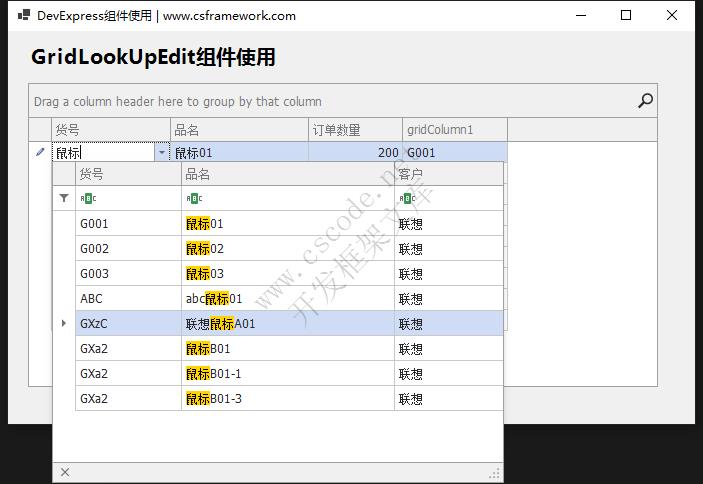
Task: Minimize the DevExpress window
Action: click(x=581, y=15)
